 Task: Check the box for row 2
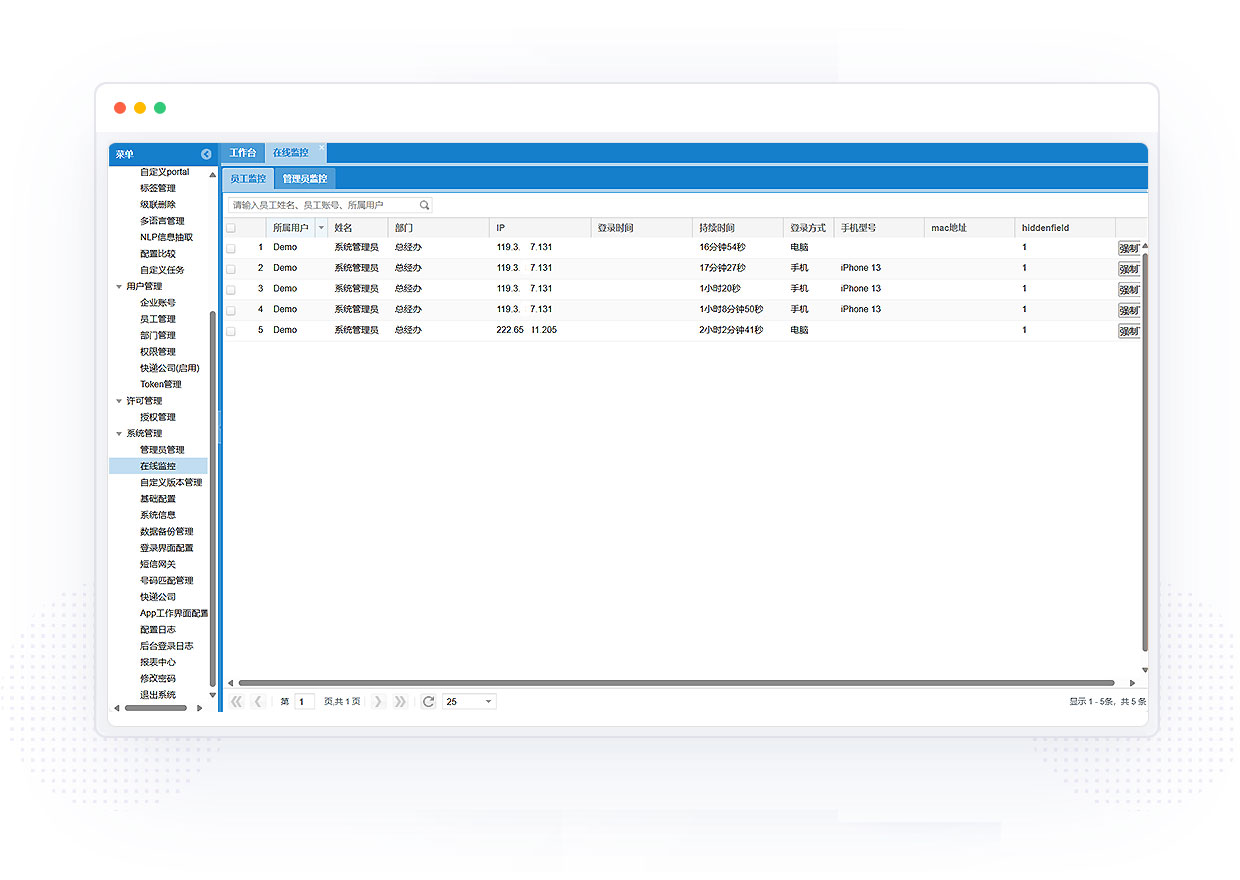click(231, 269)
